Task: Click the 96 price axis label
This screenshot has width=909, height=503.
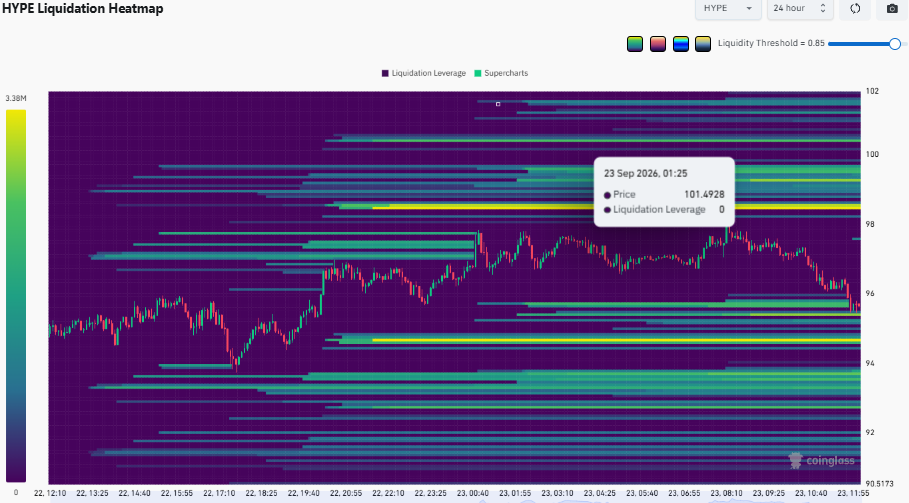Action: (x=870, y=293)
